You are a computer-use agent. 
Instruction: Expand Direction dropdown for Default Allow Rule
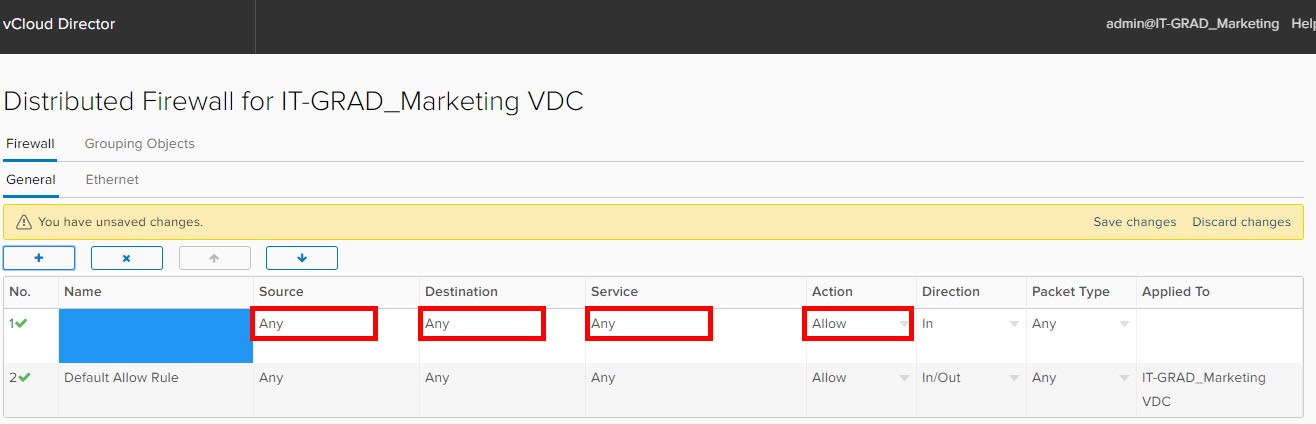pos(1014,378)
